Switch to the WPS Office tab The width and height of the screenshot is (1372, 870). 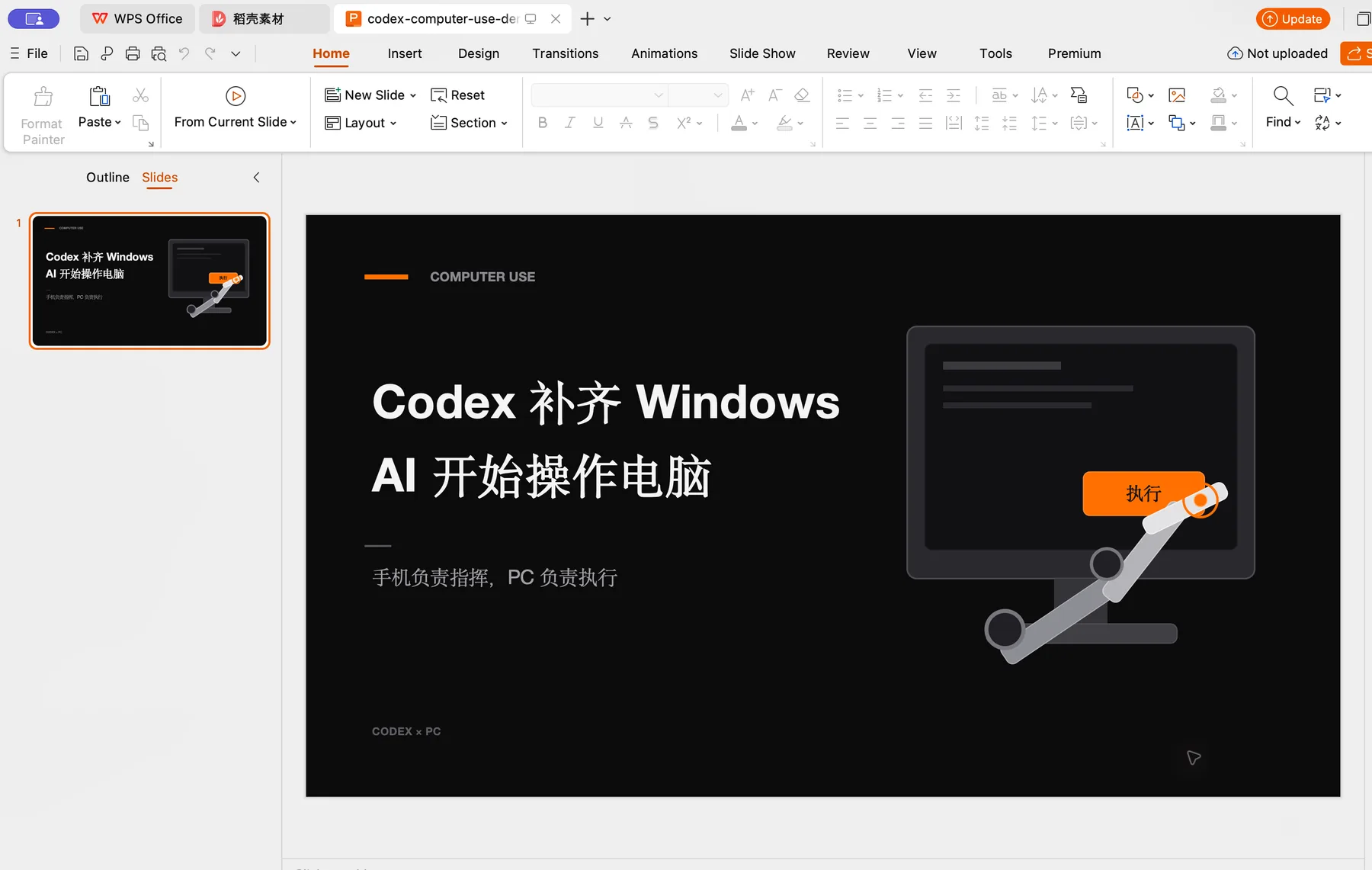pyautogui.click(x=137, y=19)
